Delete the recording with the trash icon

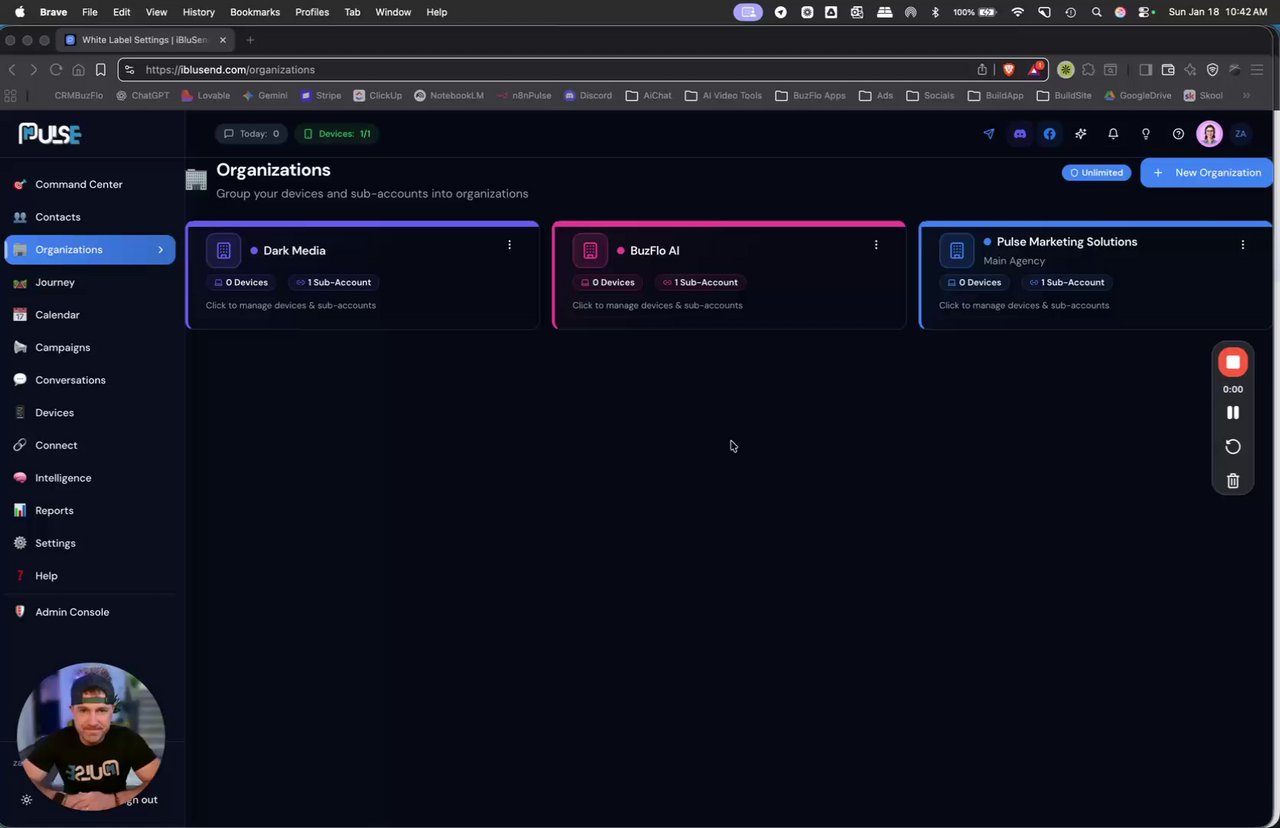(x=1233, y=481)
